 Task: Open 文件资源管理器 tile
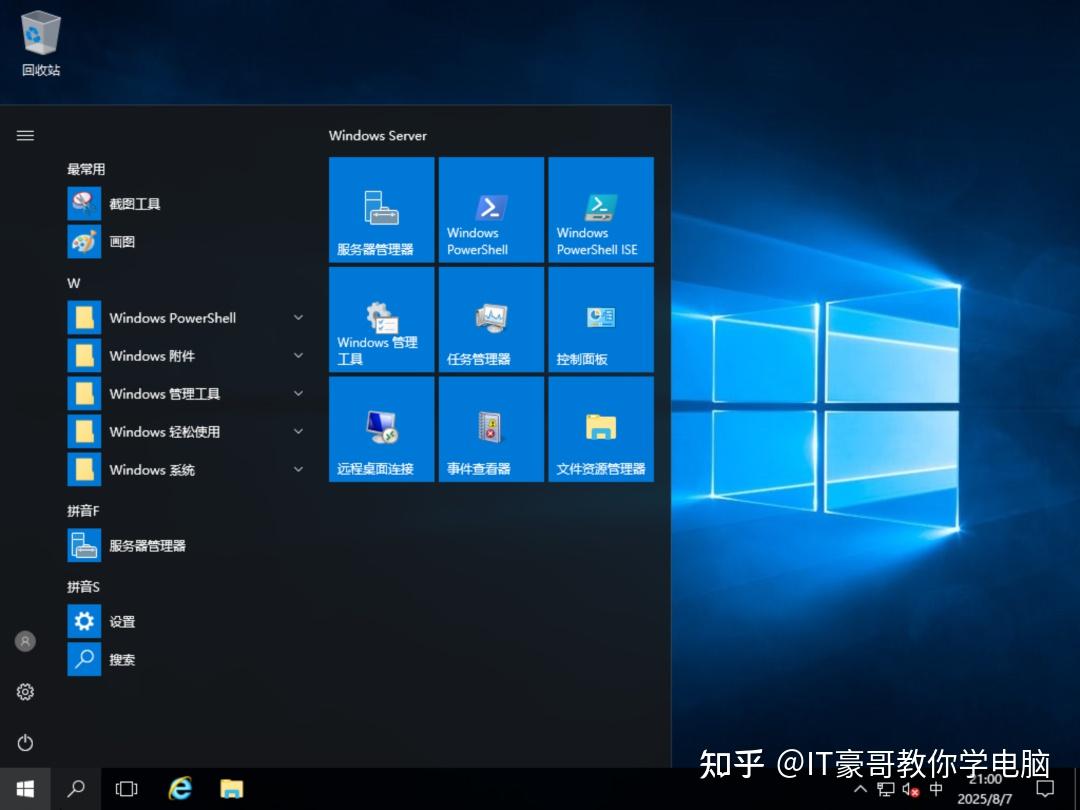click(601, 428)
